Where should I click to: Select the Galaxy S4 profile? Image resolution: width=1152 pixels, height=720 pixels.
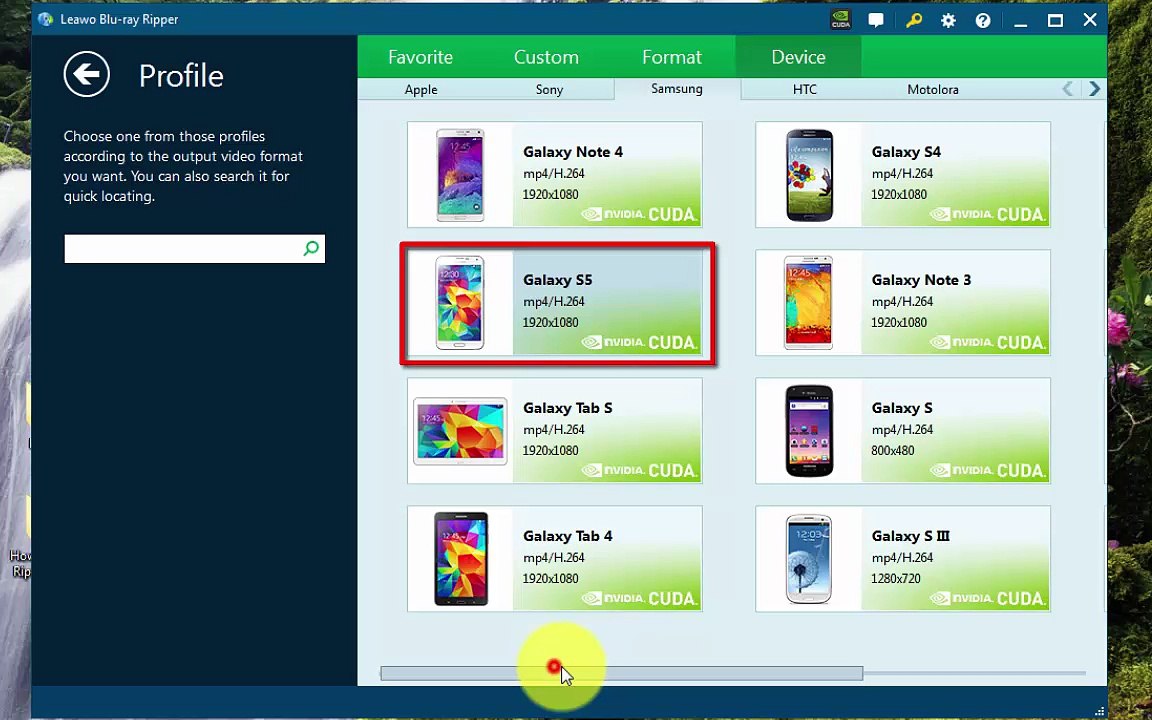[x=903, y=174]
